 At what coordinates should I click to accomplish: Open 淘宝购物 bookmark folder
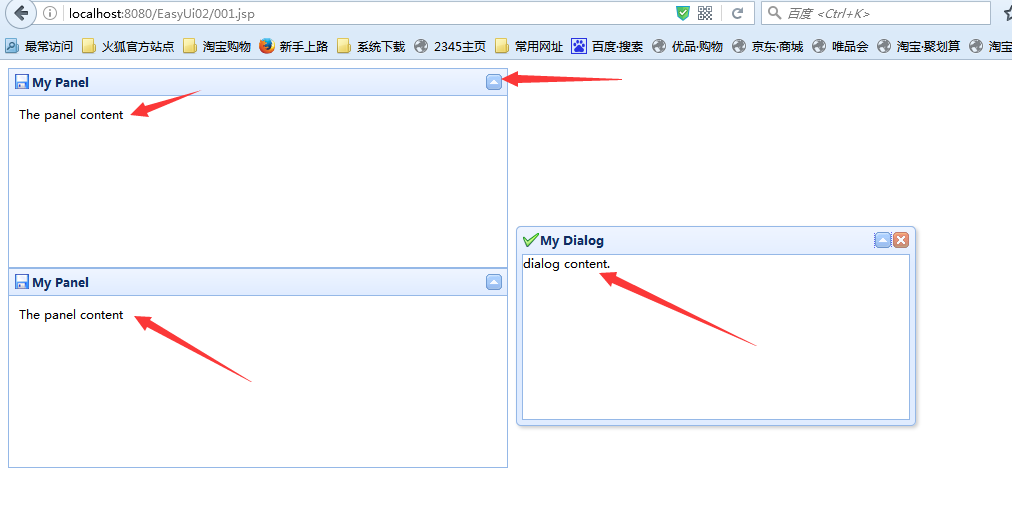click(217, 46)
